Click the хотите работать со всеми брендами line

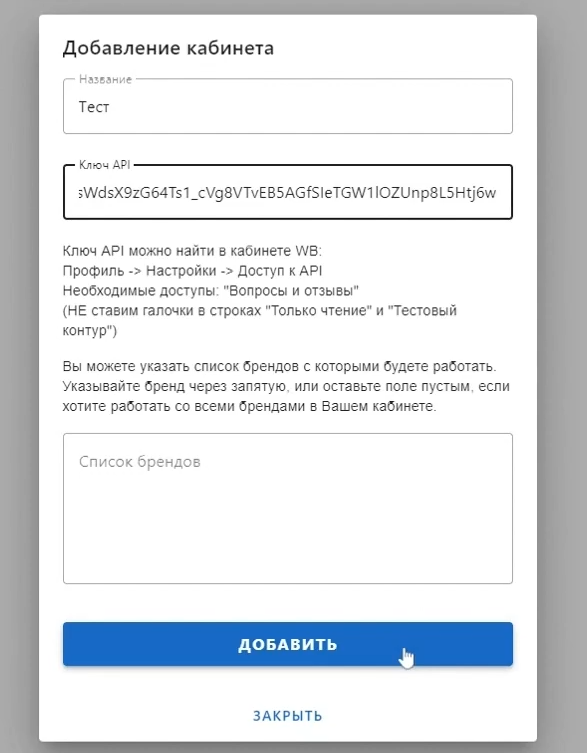point(249,406)
